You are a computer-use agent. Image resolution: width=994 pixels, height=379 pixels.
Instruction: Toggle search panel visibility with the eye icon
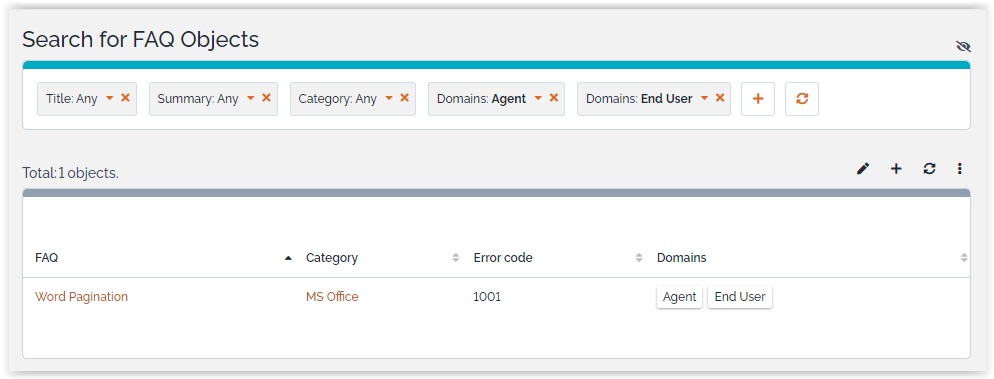pos(963,46)
